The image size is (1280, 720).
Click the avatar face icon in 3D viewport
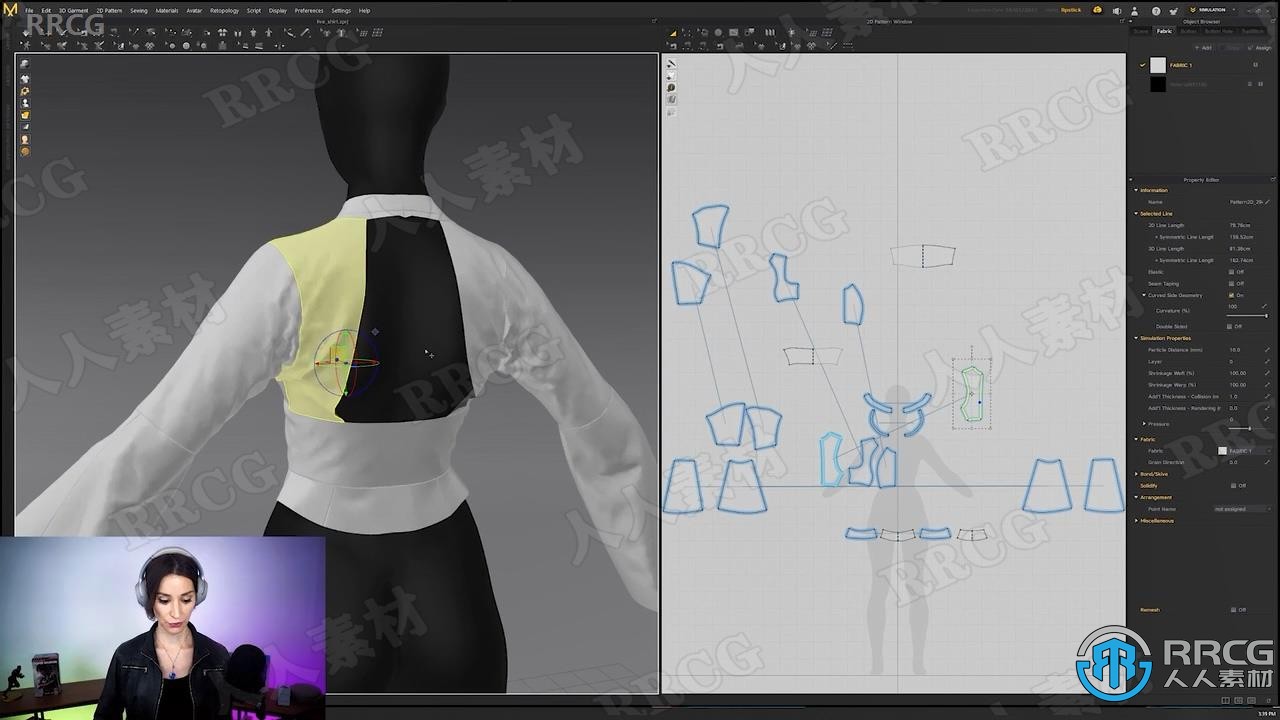(x=25, y=139)
